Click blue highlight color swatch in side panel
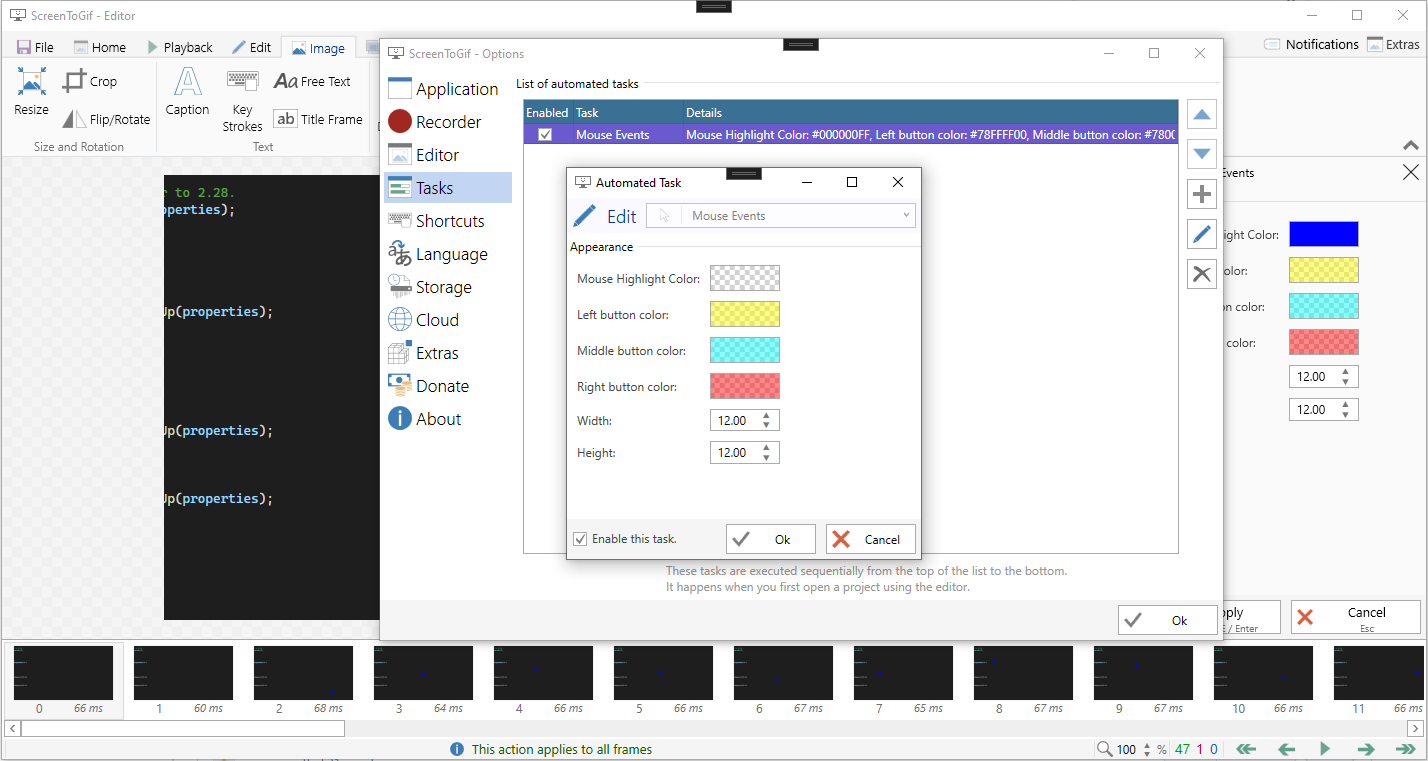This screenshot has width=1428, height=761. pos(1324,234)
